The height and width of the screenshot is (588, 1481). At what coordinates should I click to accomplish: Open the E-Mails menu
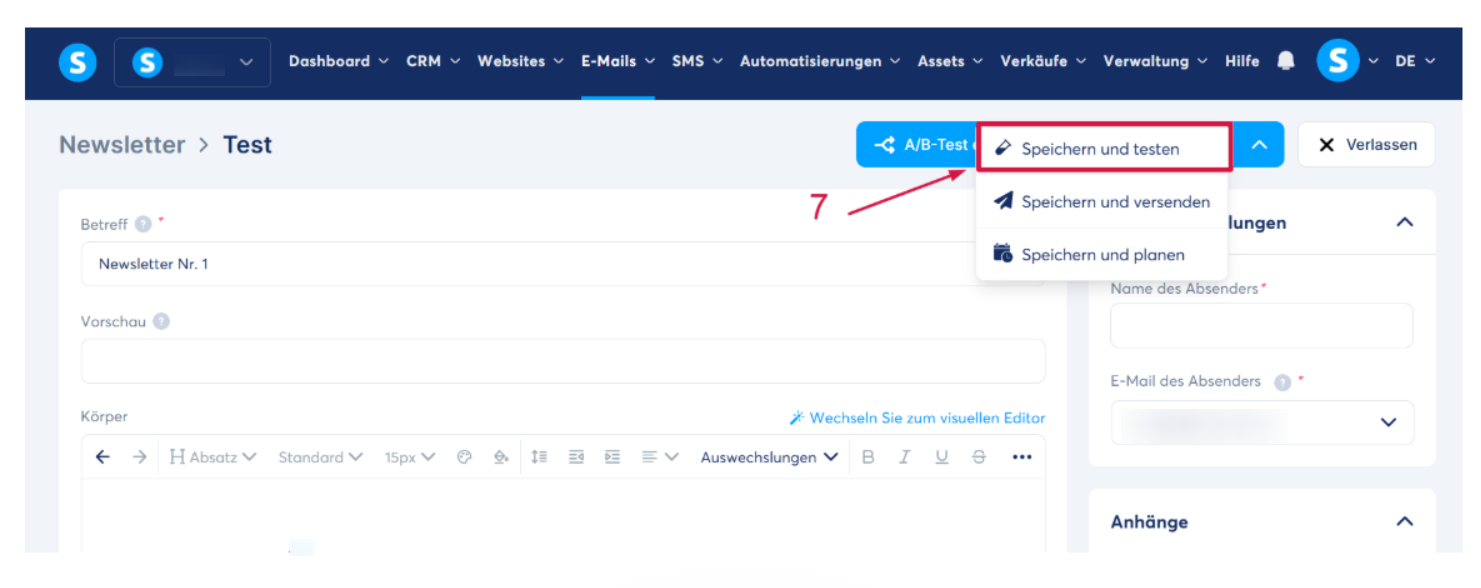click(618, 61)
